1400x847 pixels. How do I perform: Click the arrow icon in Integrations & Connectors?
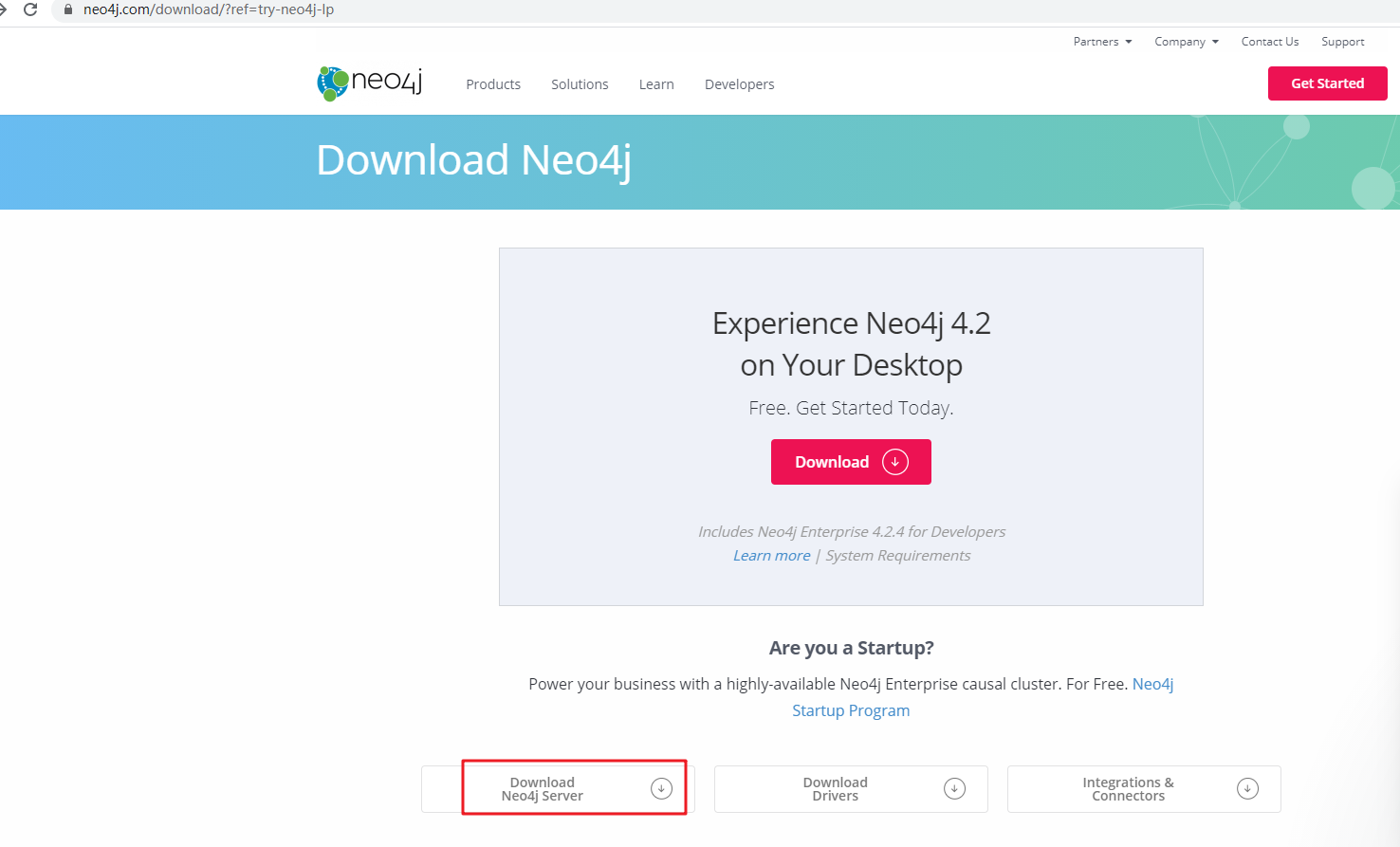pyautogui.click(x=1247, y=788)
